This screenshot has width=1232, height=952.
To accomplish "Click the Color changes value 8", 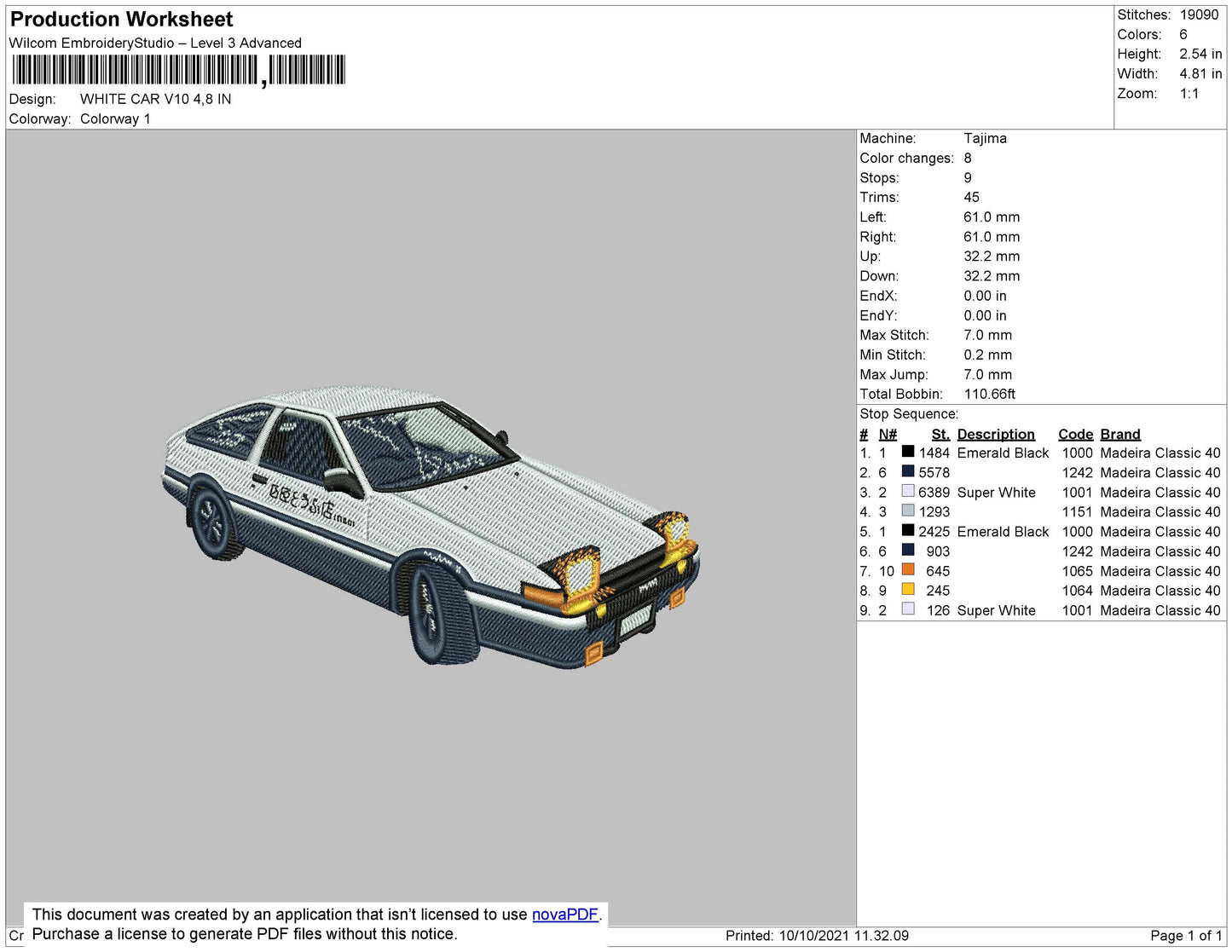I will (x=968, y=158).
